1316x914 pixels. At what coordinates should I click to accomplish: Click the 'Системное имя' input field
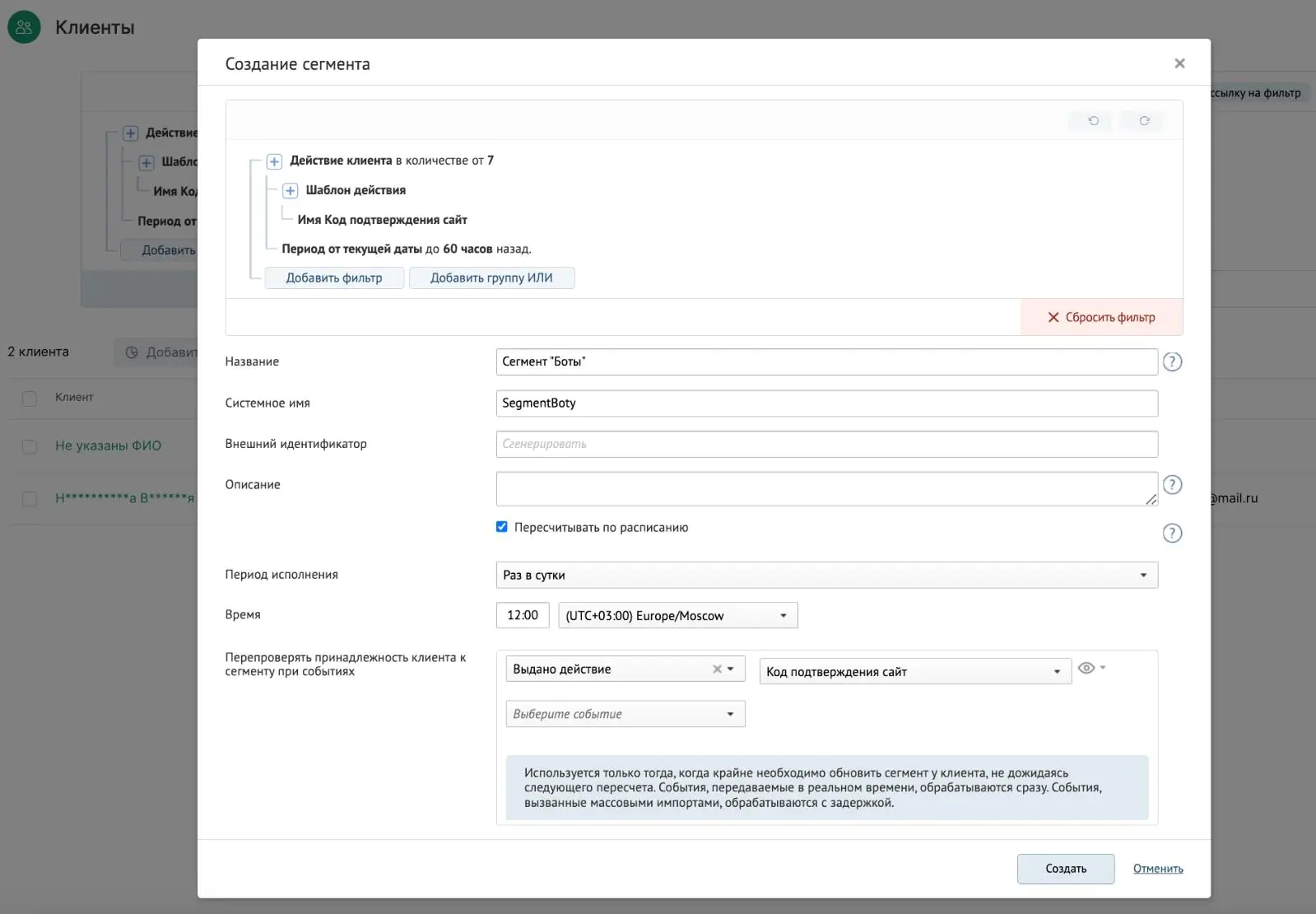click(x=826, y=403)
